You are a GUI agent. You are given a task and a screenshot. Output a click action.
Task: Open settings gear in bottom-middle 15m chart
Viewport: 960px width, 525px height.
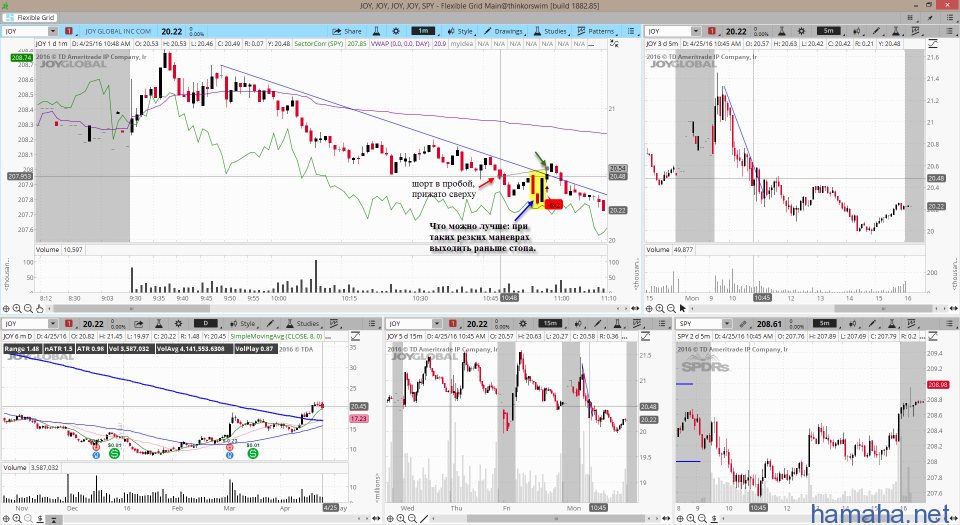coord(523,324)
